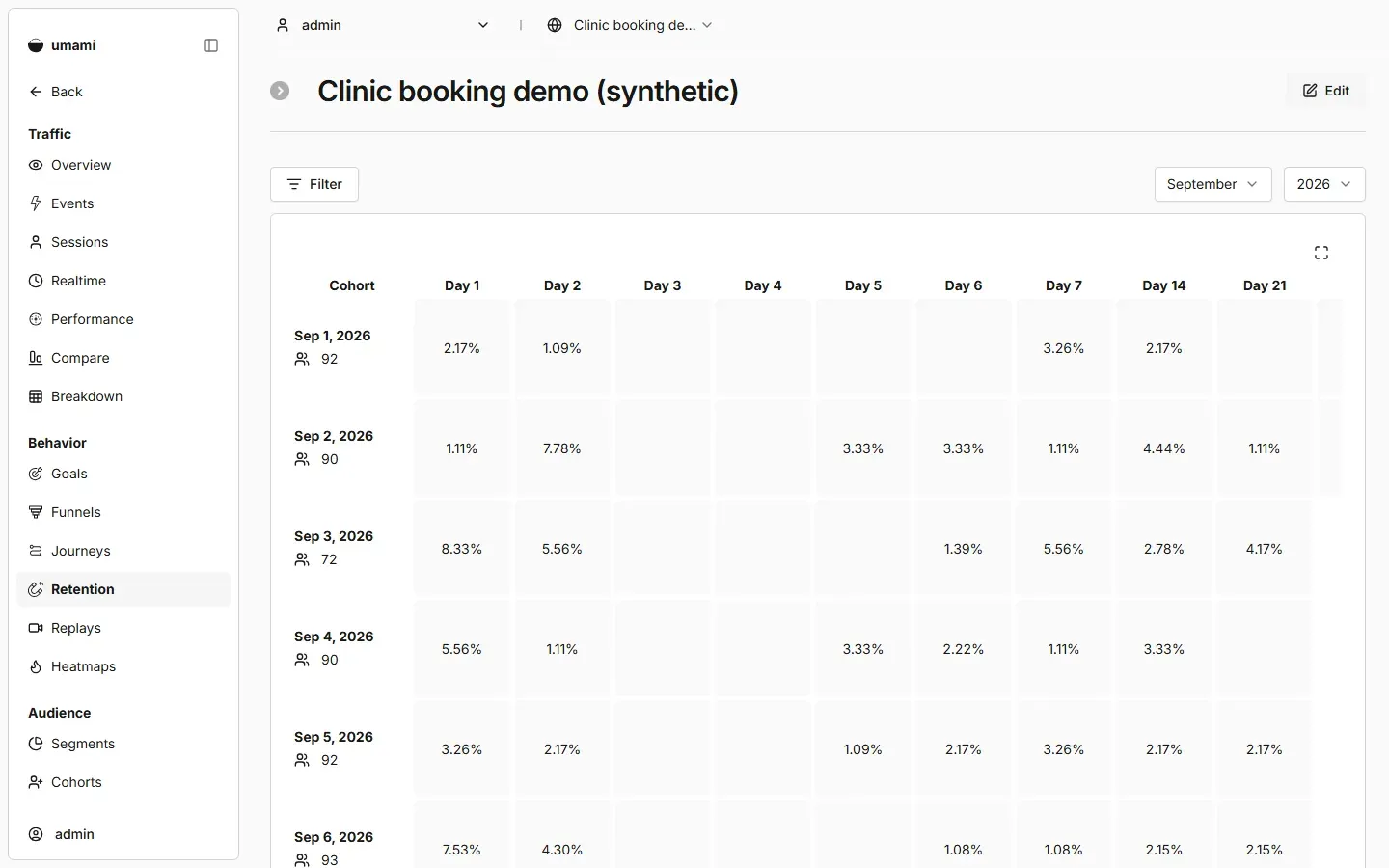Open the 2026 year dropdown
1389x868 pixels.
[1324, 184]
